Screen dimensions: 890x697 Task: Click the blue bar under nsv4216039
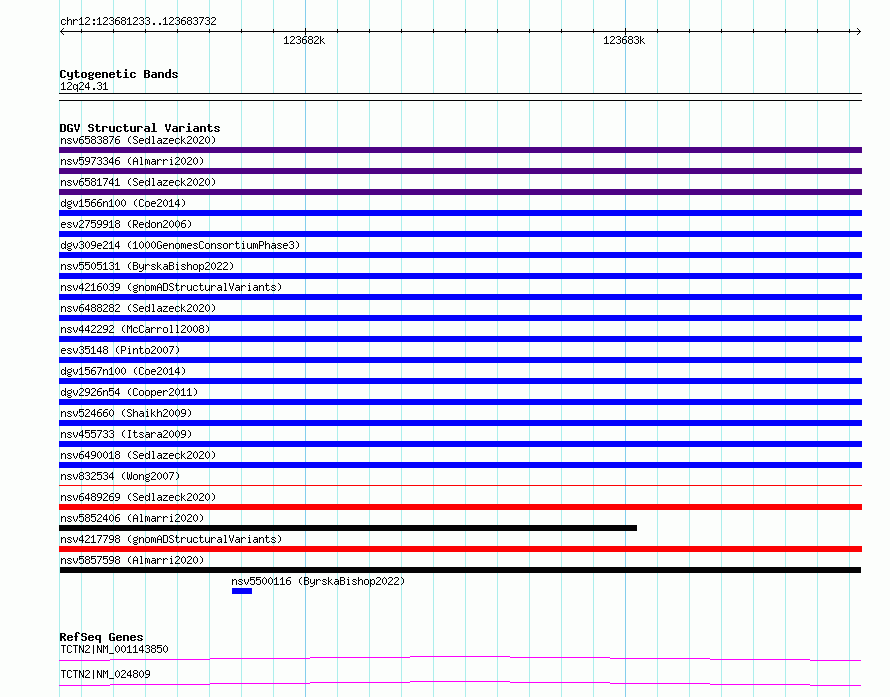click(x=460, y=297)
